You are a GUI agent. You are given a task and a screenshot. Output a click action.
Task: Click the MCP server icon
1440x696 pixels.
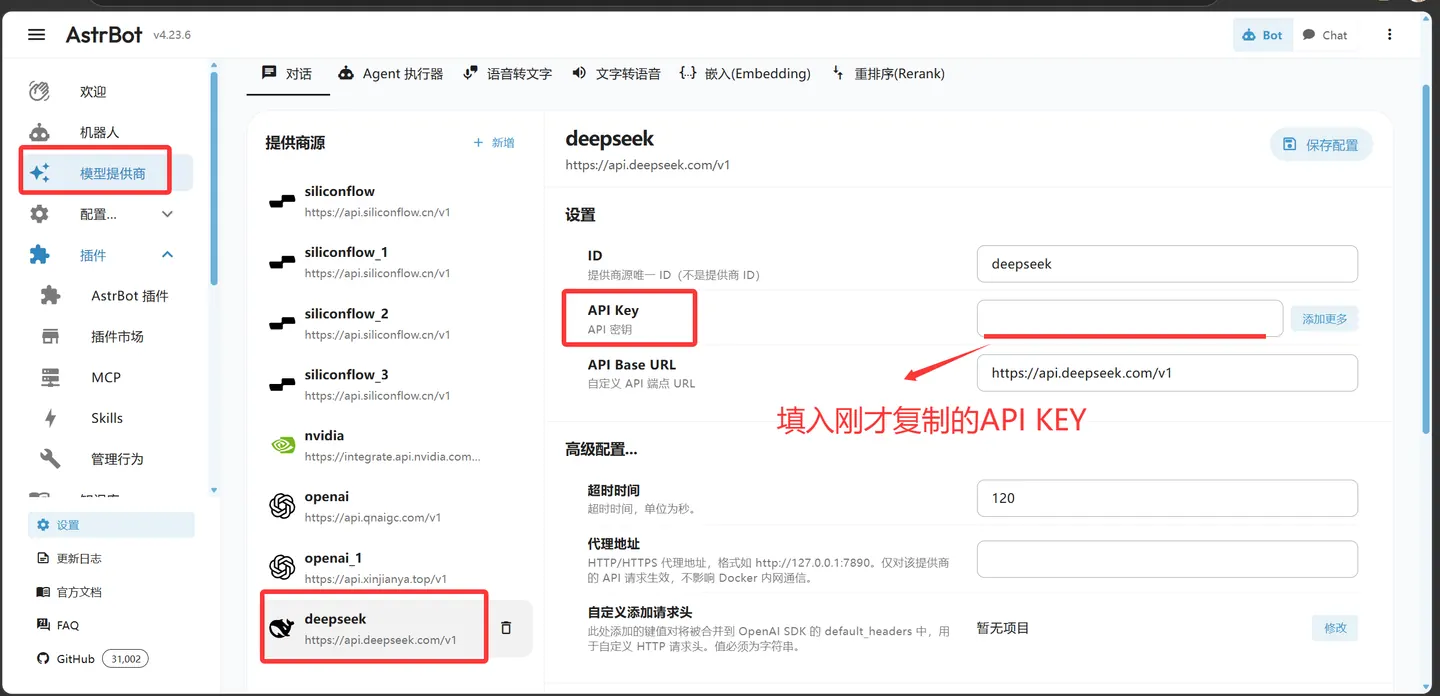(x=50, y=377)
